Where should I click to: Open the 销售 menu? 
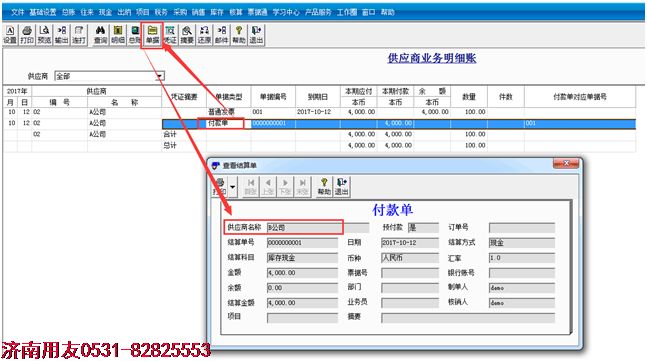click(x=198, y=12)
